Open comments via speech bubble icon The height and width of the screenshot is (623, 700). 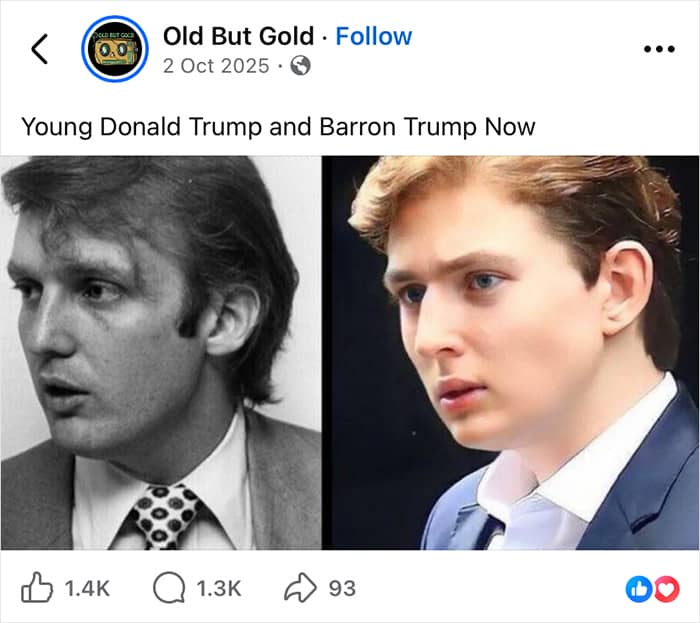tap(167, 588)
